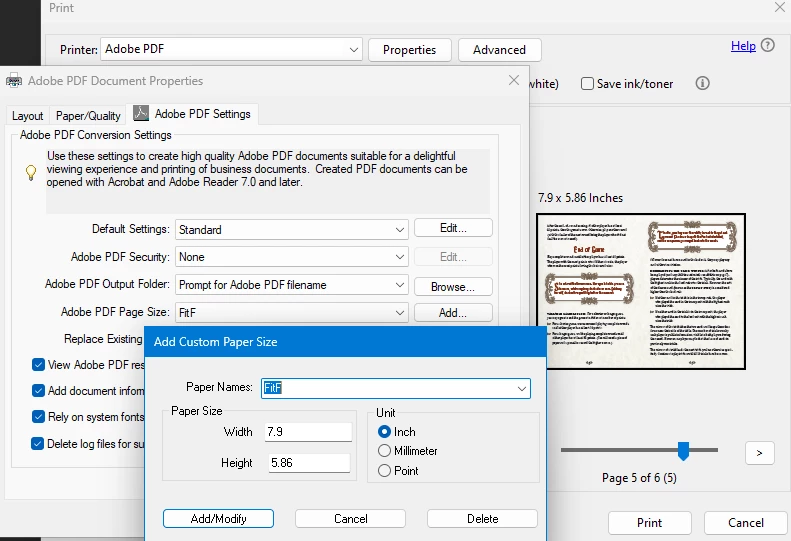Click the Help question mark icon

pyautogui.click(x=767, y=45)
